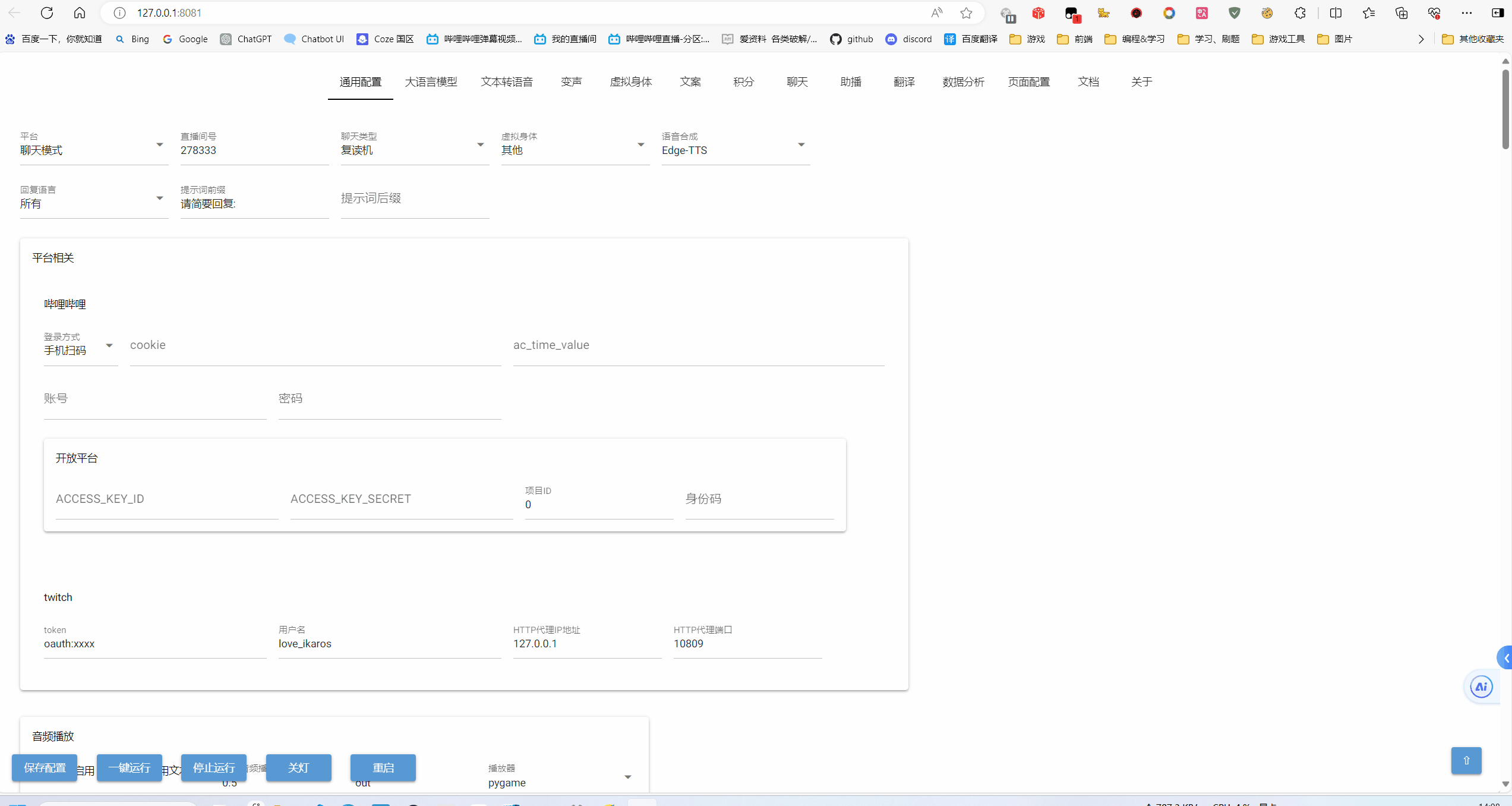Expand the 聊天类型 dropdown showing 复读机
Viewport: 1512px width, 806px height.
(x=414, y=150)
